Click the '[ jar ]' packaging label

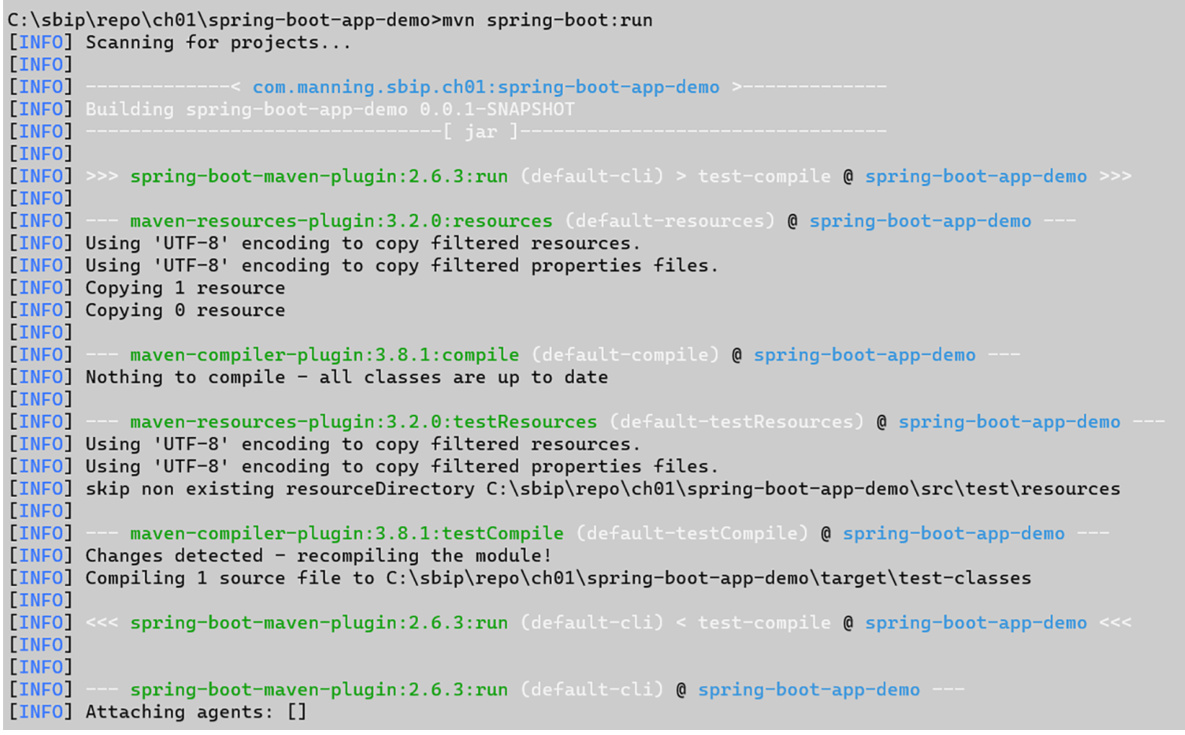[485, 131]
